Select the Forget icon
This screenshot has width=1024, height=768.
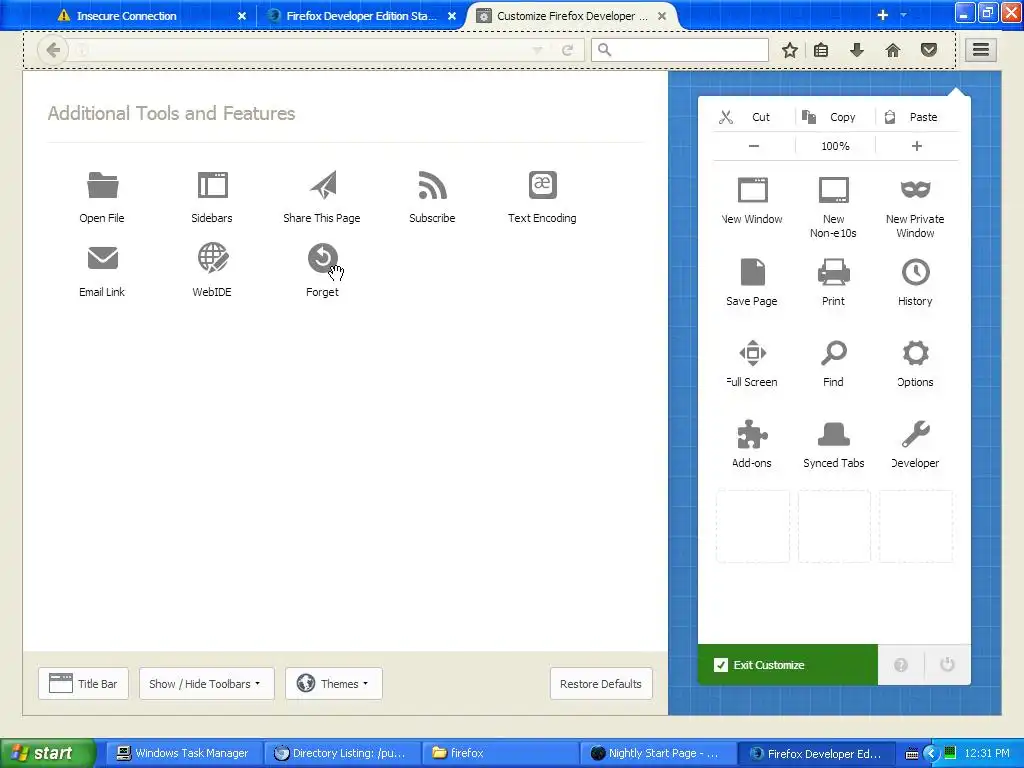323,258
